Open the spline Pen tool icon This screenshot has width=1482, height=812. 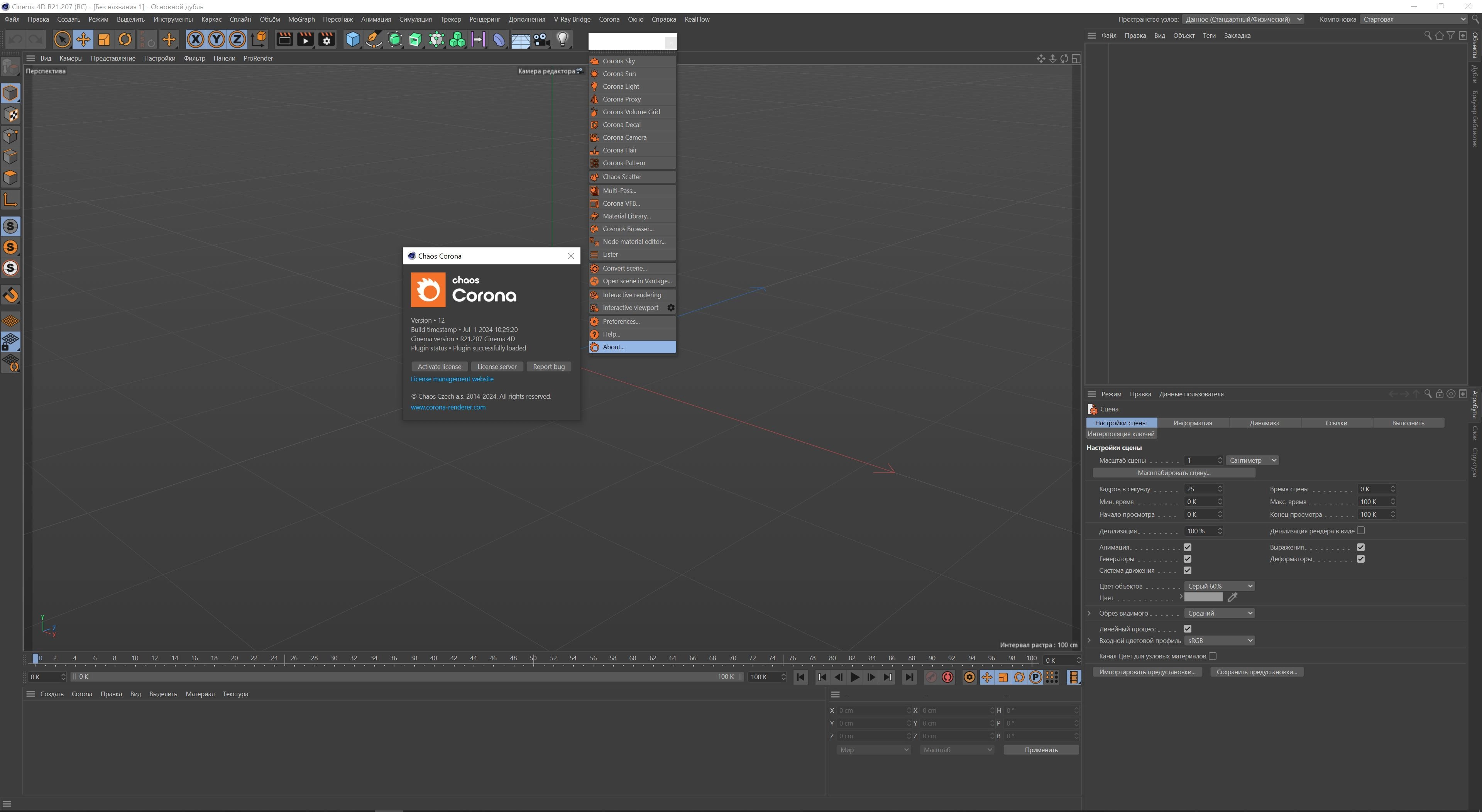(x=374, y=40)
